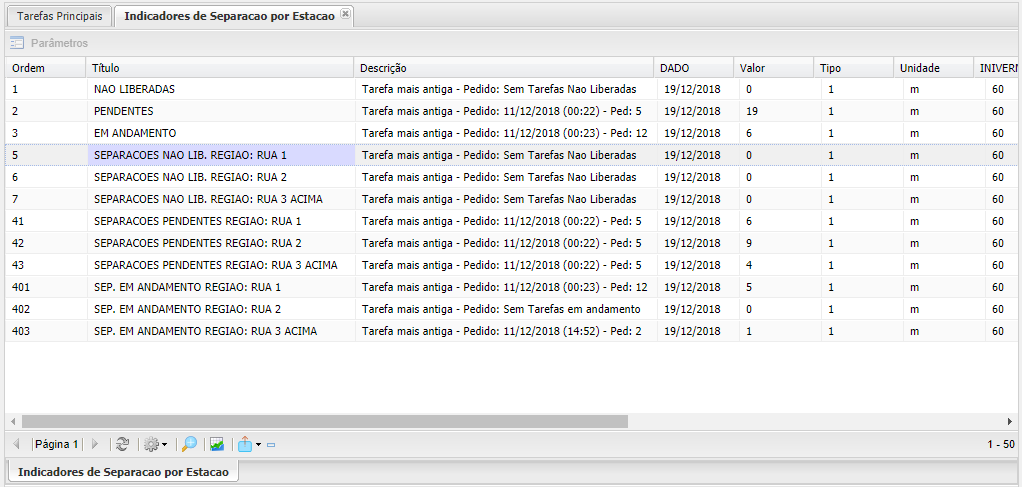Go to next page arrow
This screenshot has height=487, width=1022.
coord(95,444)
